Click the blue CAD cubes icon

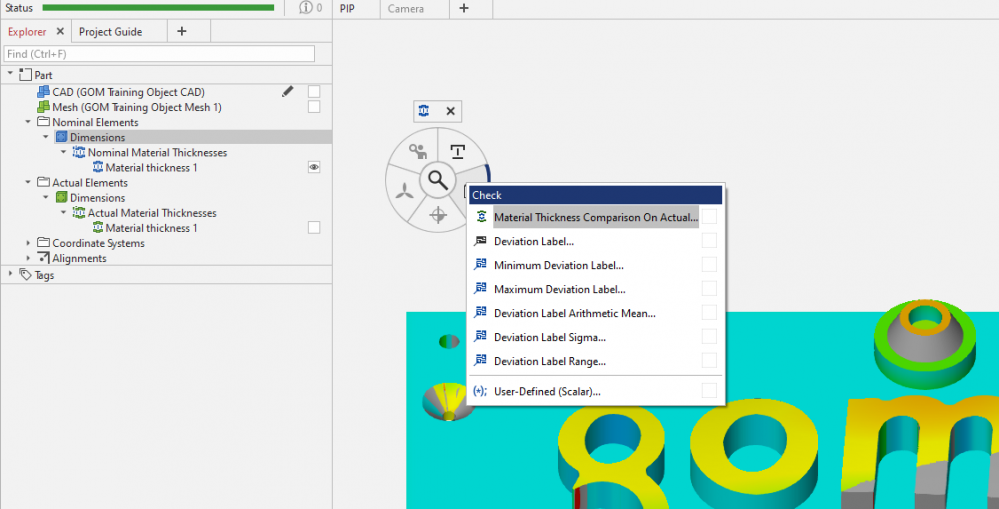tap(43, 92)
